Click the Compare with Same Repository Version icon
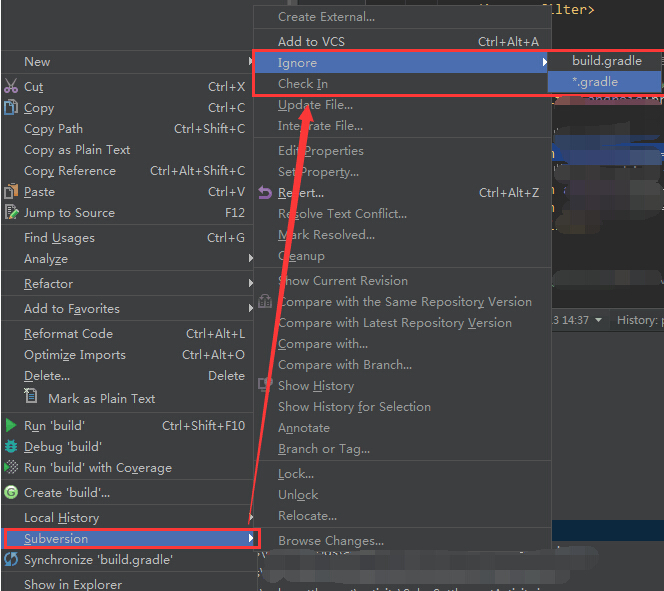This screenshot has width=664, height=591. pos(265,301)
